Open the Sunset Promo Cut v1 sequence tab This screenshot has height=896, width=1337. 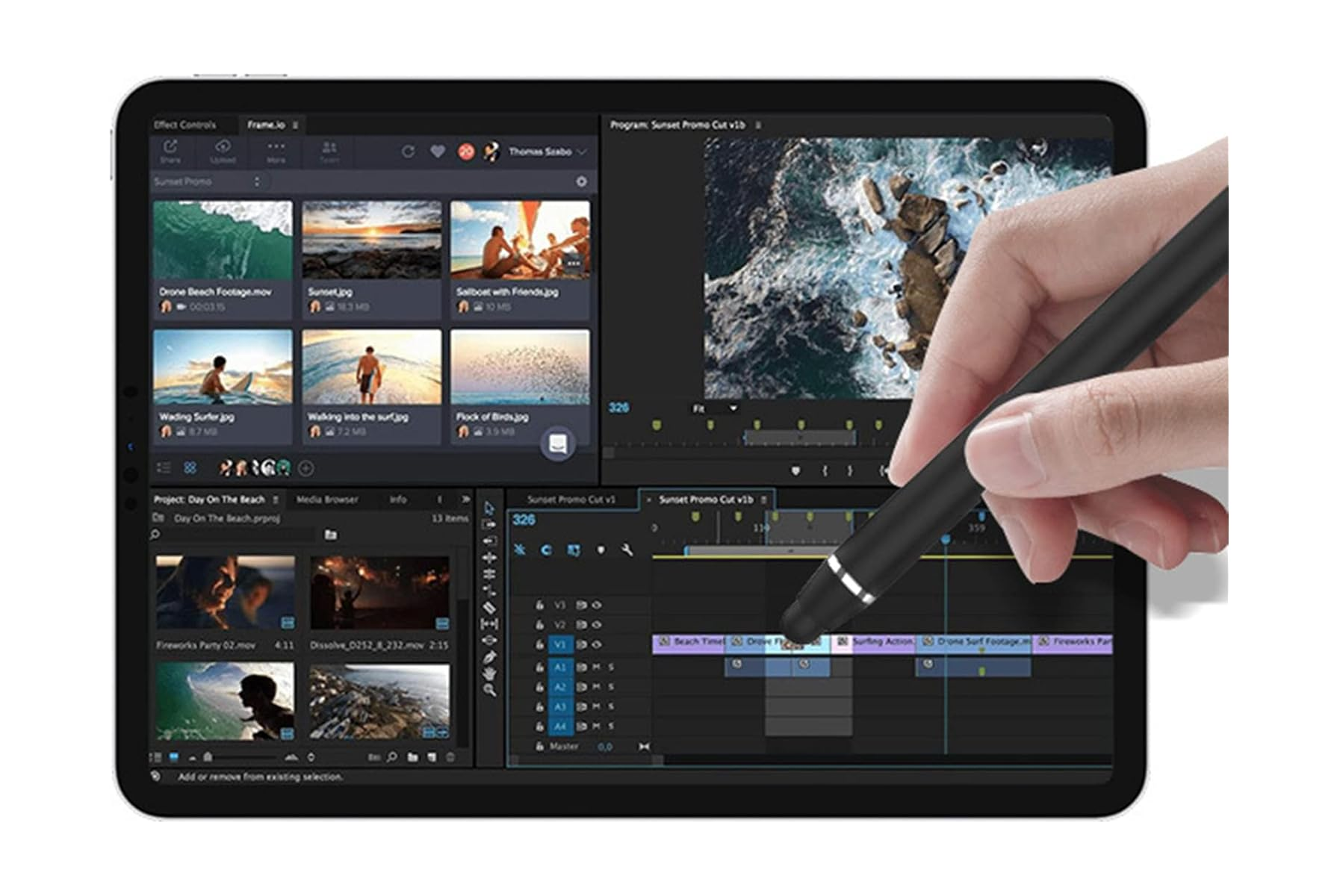point(571,499)
